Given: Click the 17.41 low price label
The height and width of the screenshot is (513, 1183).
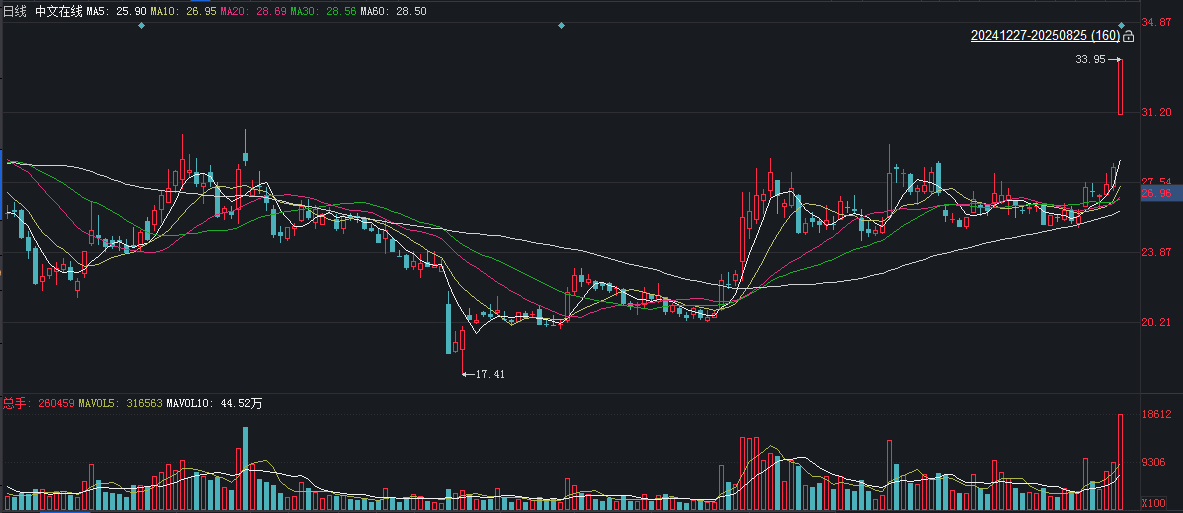Looking at the screenshot, I should click(490, 373).
